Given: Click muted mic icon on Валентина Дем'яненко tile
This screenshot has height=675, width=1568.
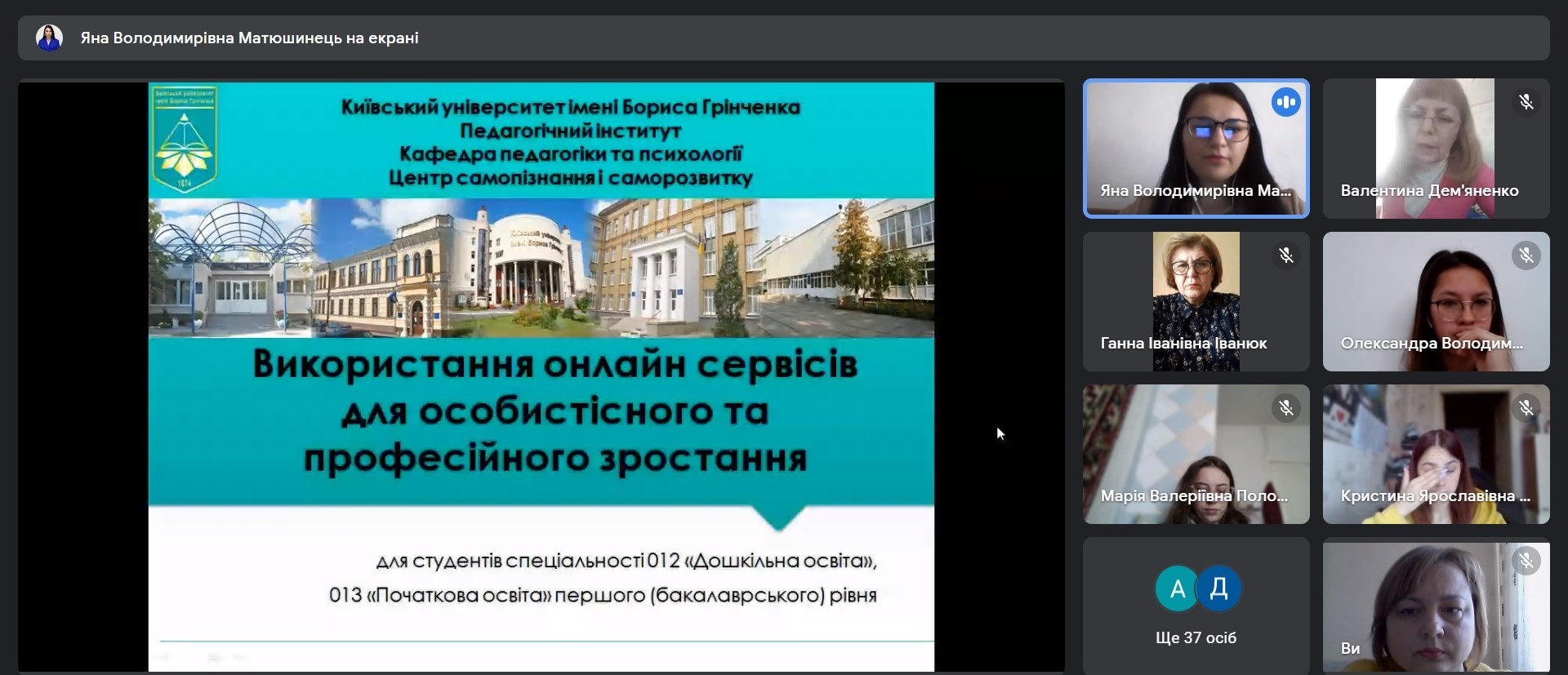Looking at the screenshot, I should coord(1526,102).
